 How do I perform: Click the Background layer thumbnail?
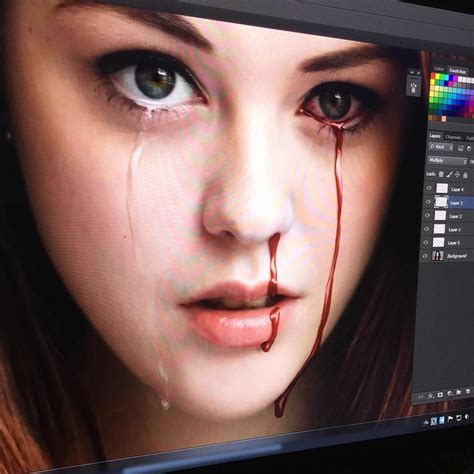tap(438, 256)
